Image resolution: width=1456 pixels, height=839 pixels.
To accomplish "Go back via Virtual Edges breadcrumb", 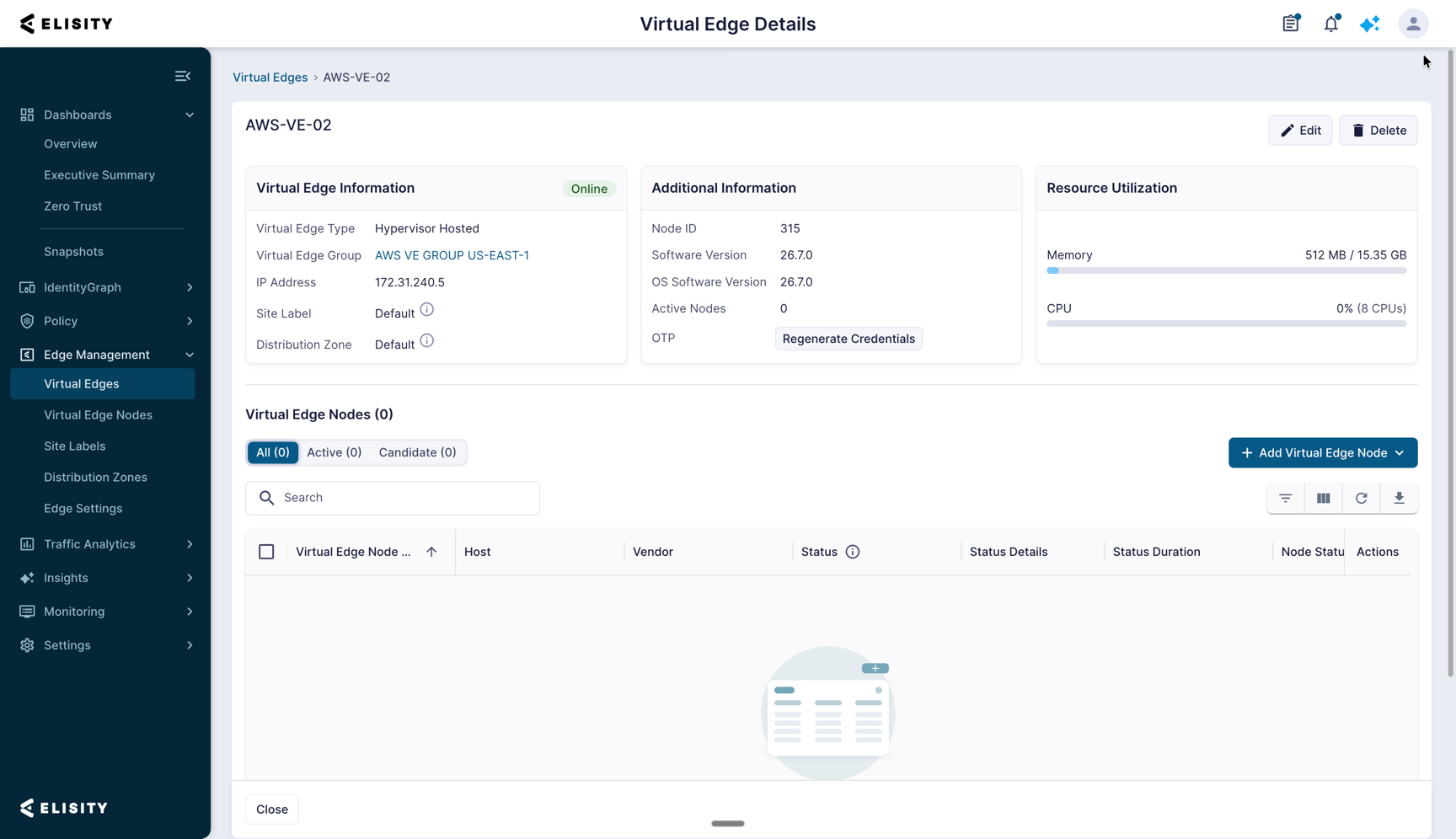I will [x=270, y=77].
